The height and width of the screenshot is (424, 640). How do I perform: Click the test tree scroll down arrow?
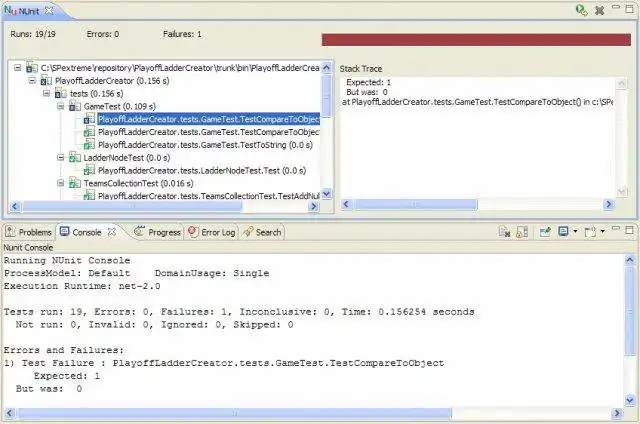pyautogui.click(x=327, y=194)
